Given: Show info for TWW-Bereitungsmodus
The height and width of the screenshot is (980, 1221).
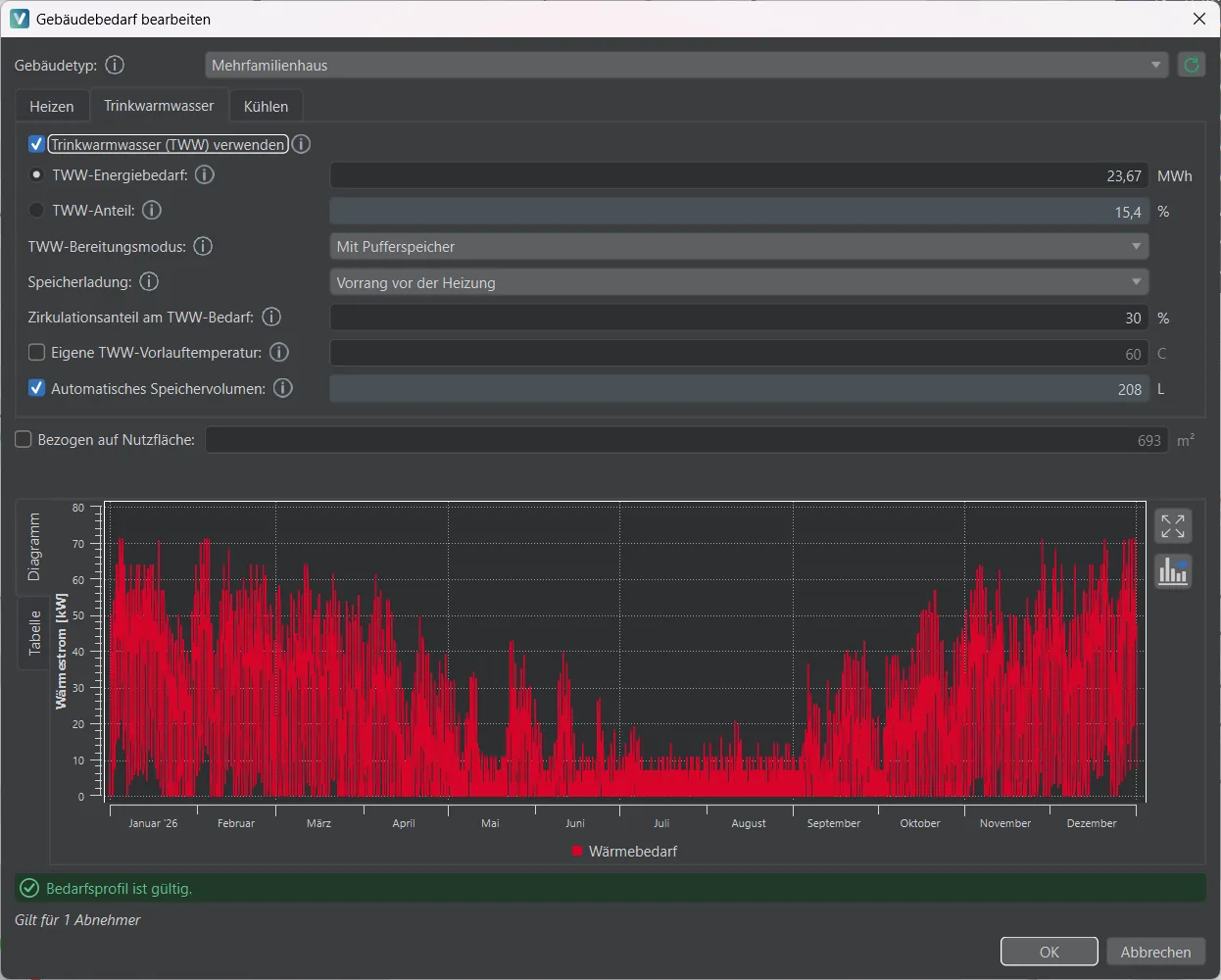Looking at the screenshot, I should (x=203, y=246).
